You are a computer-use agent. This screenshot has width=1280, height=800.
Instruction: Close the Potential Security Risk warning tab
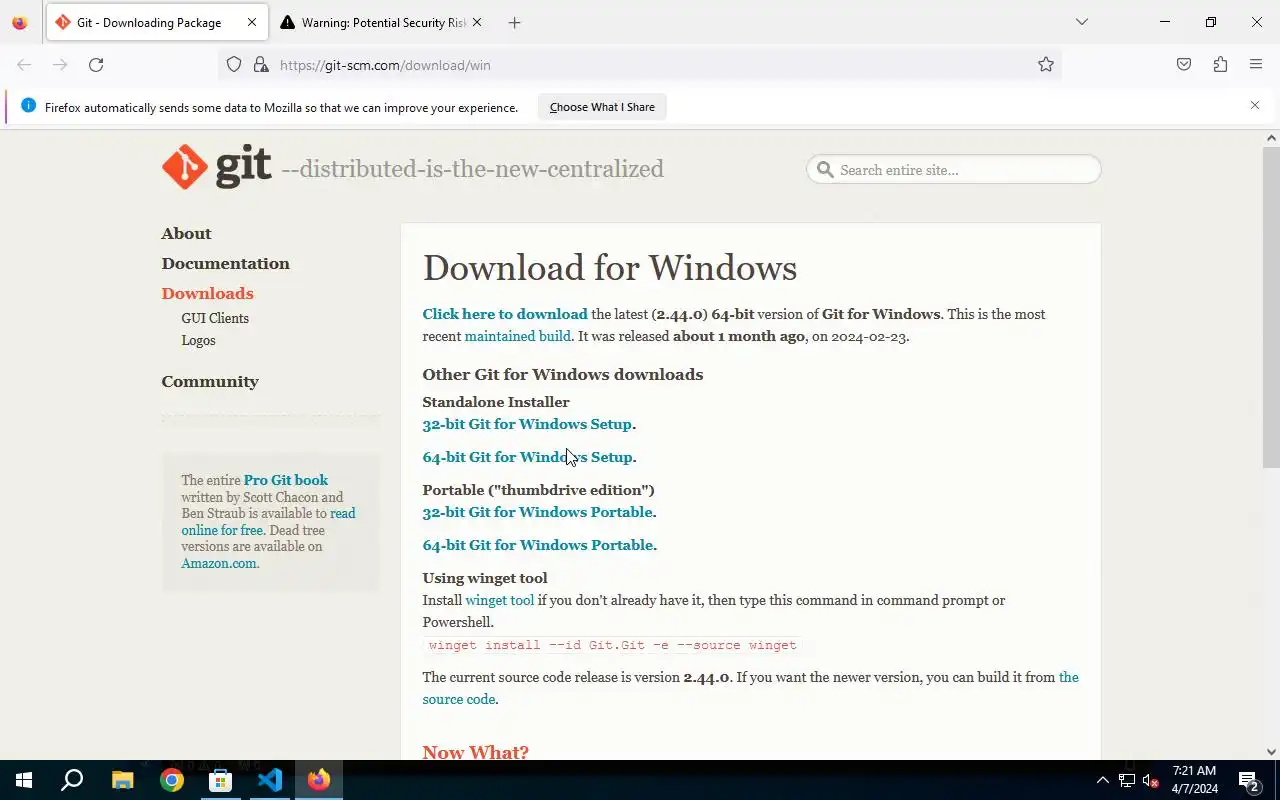pyautogui.click(x=476, y=22)
